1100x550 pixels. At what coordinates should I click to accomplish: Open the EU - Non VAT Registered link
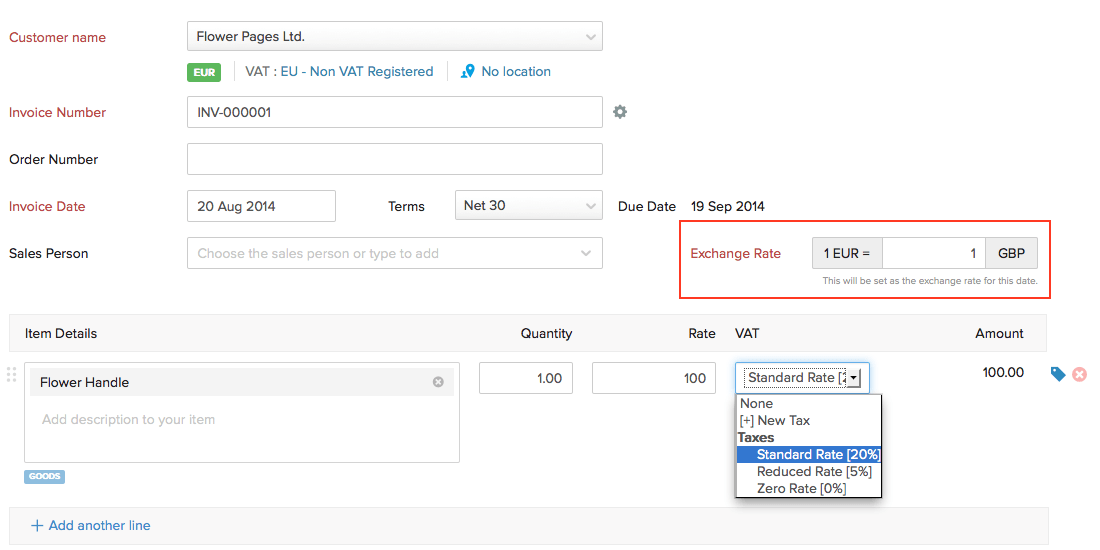[357, 72]
